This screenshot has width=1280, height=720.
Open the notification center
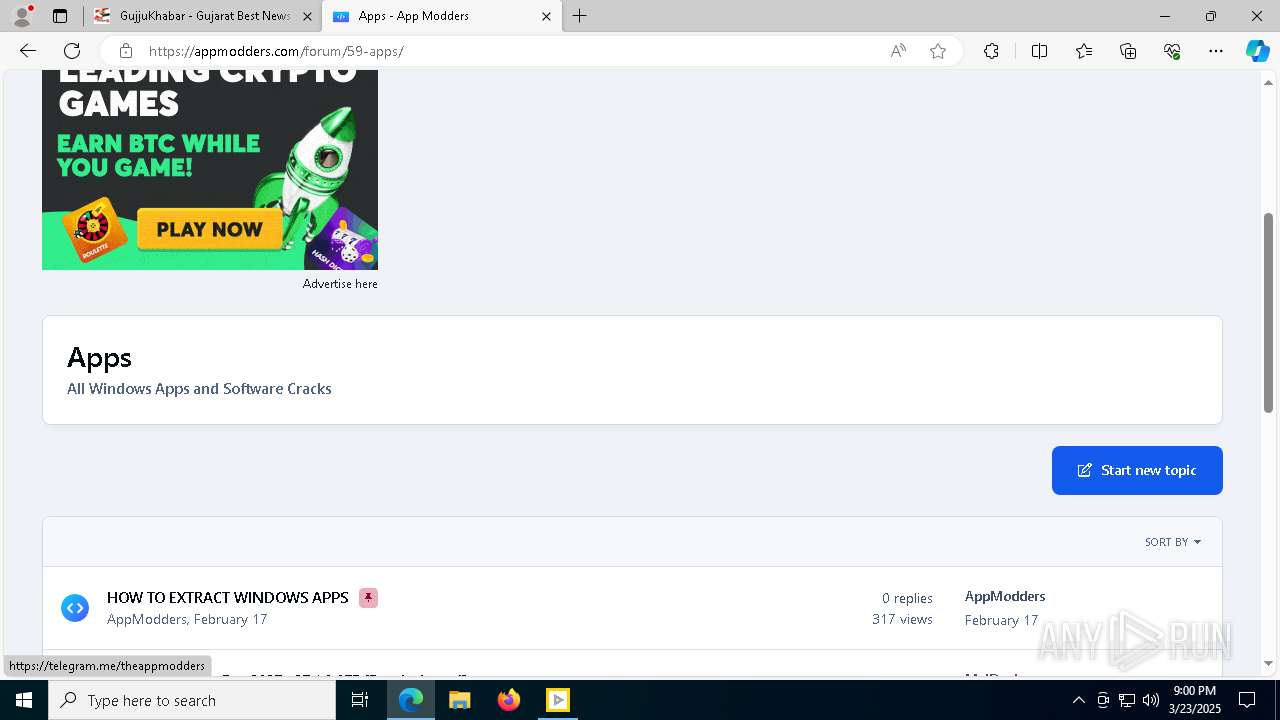point(1247,700)
